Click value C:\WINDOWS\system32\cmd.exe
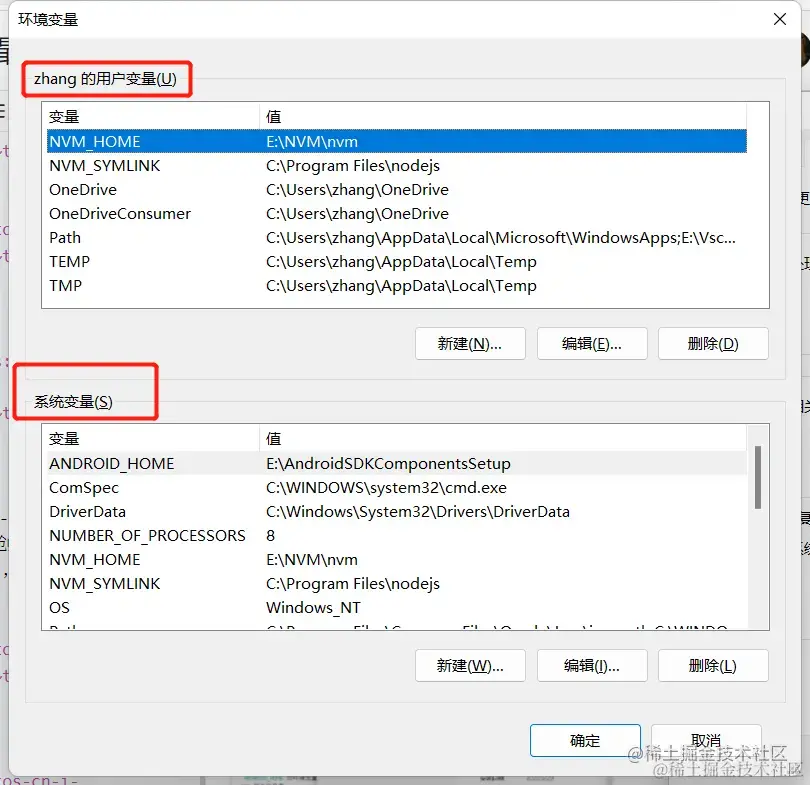 click(386, 488)
